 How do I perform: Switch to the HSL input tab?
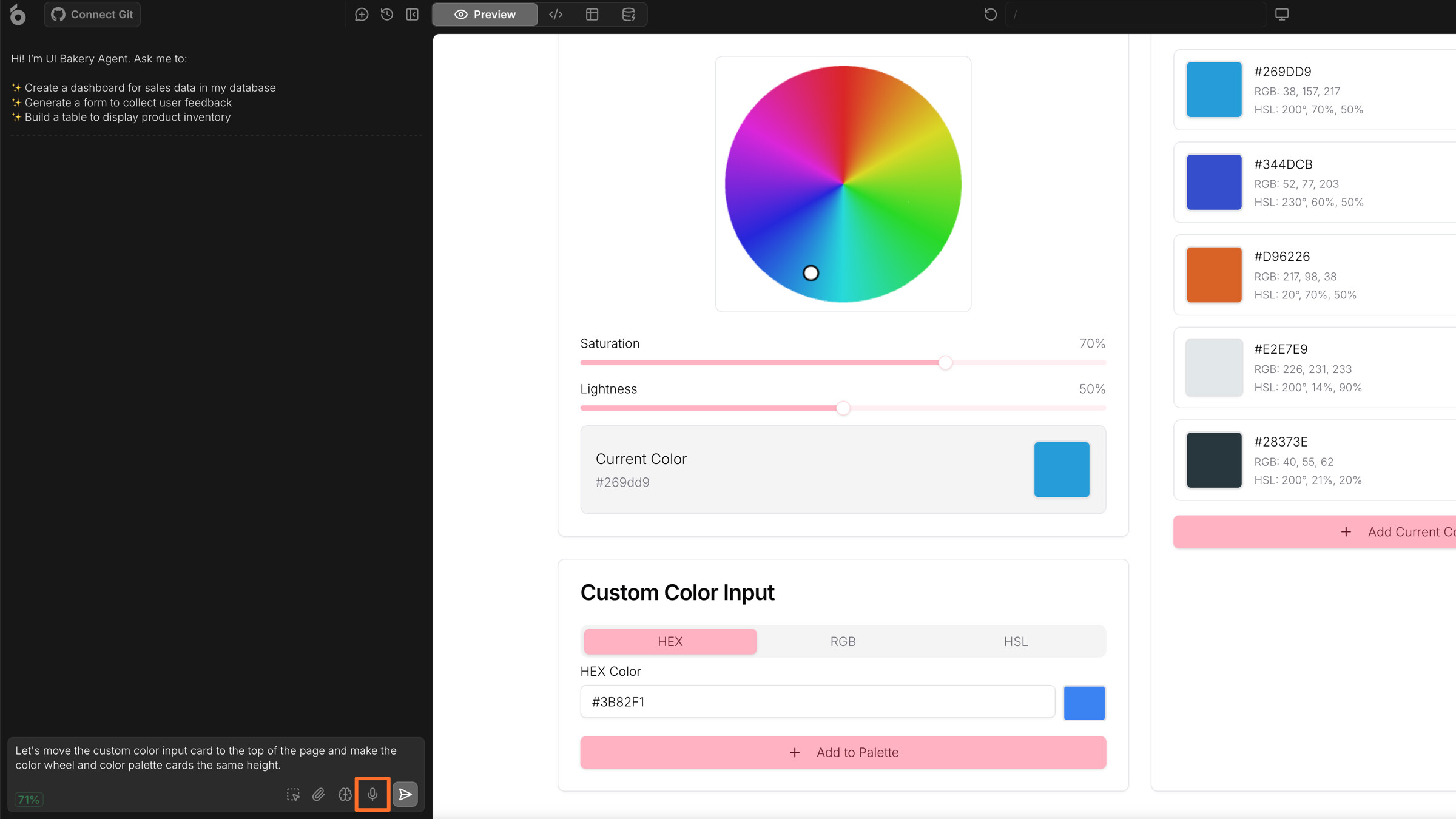(x=1016, y=641)
